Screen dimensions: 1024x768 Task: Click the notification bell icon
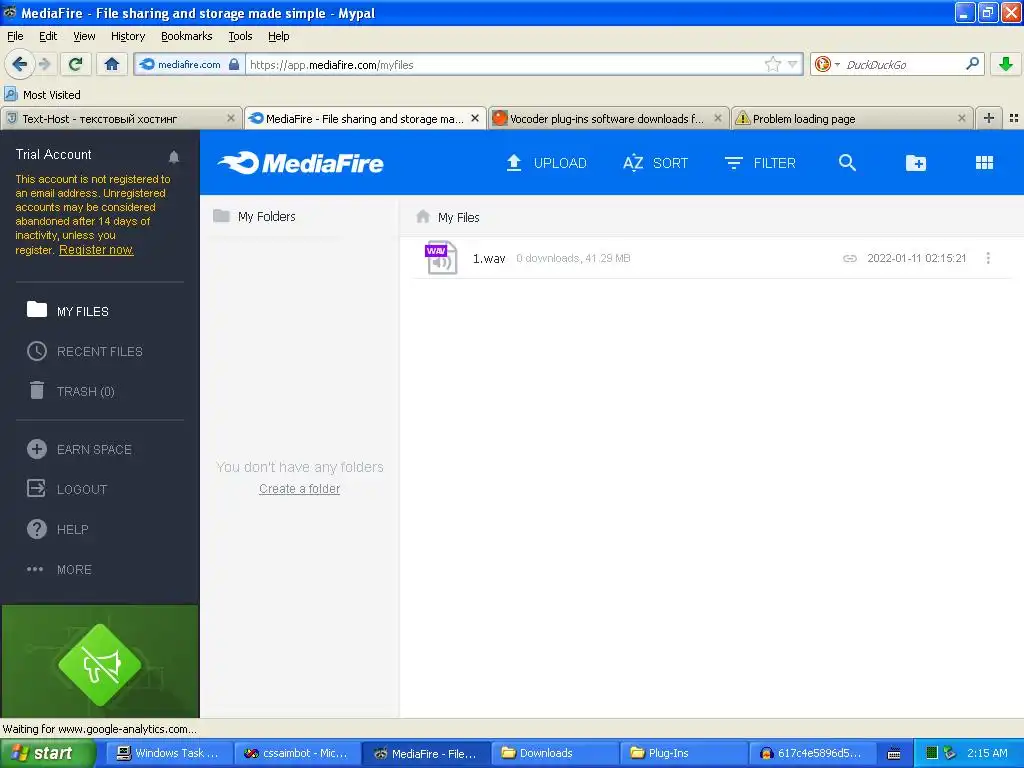(x=174, y=157)
